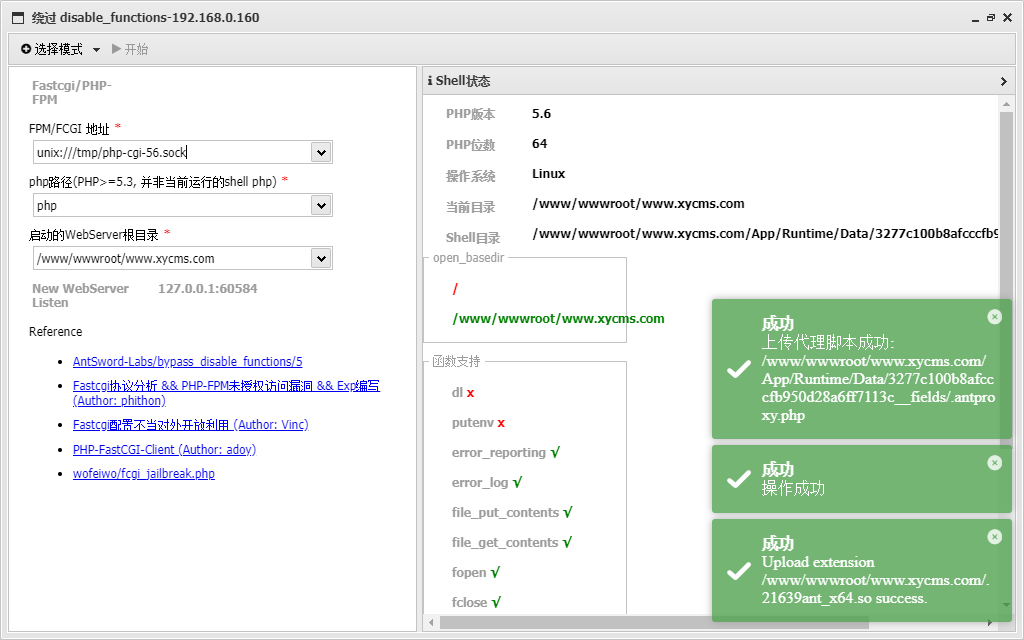The image size is (1024, 640).
Task: Click the Fastcgi/PHP-FPM mode label
Action: [72, 93]
